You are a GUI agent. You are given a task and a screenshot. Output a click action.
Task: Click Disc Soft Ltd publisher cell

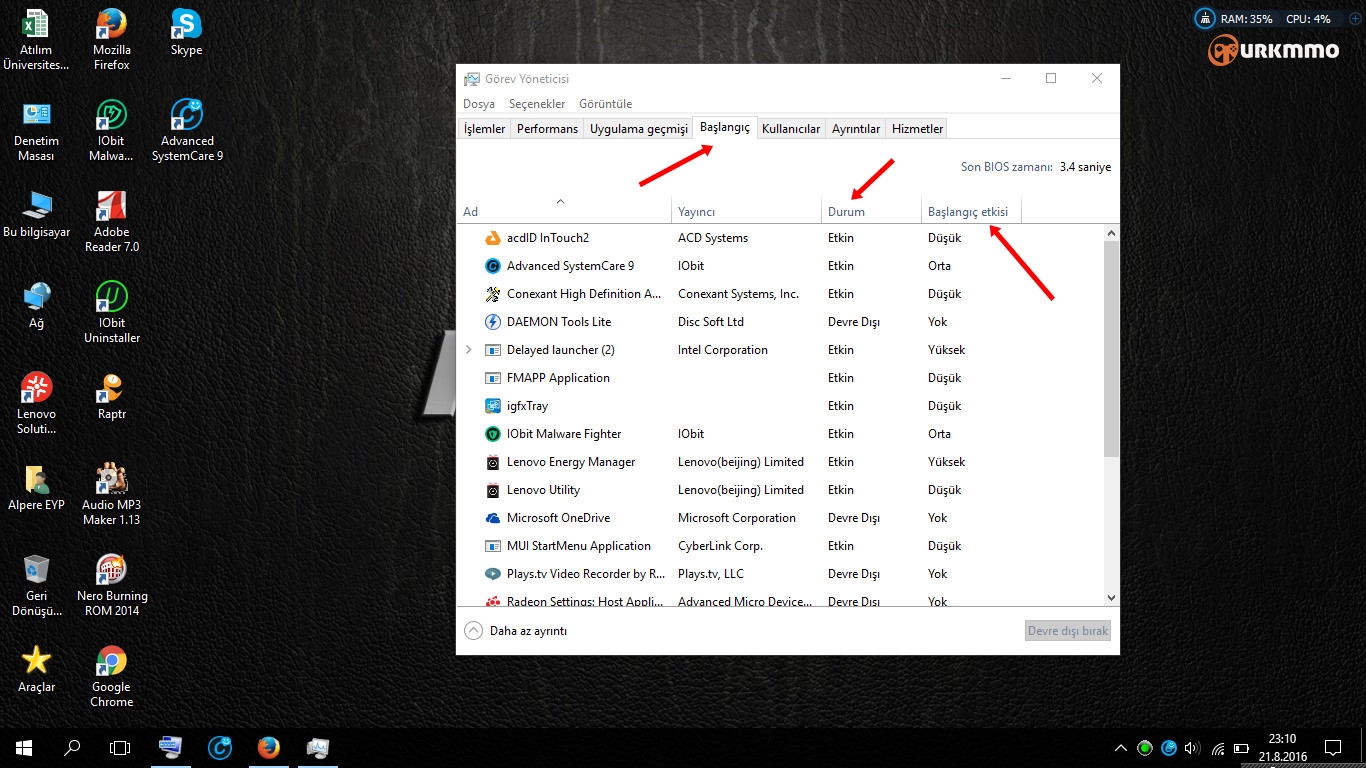(x=711, y=322)
